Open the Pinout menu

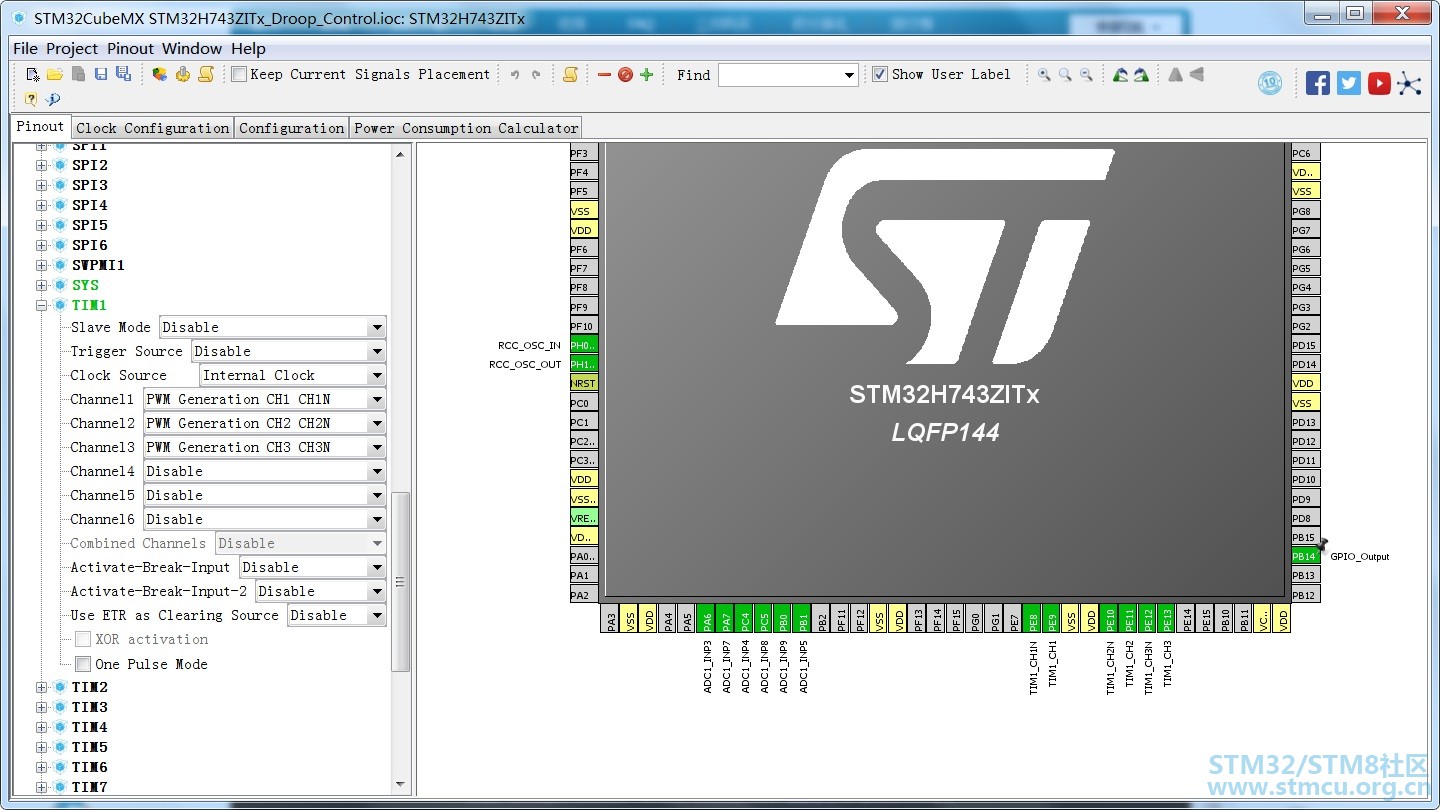pyautogui.click(x=131, y=48)
